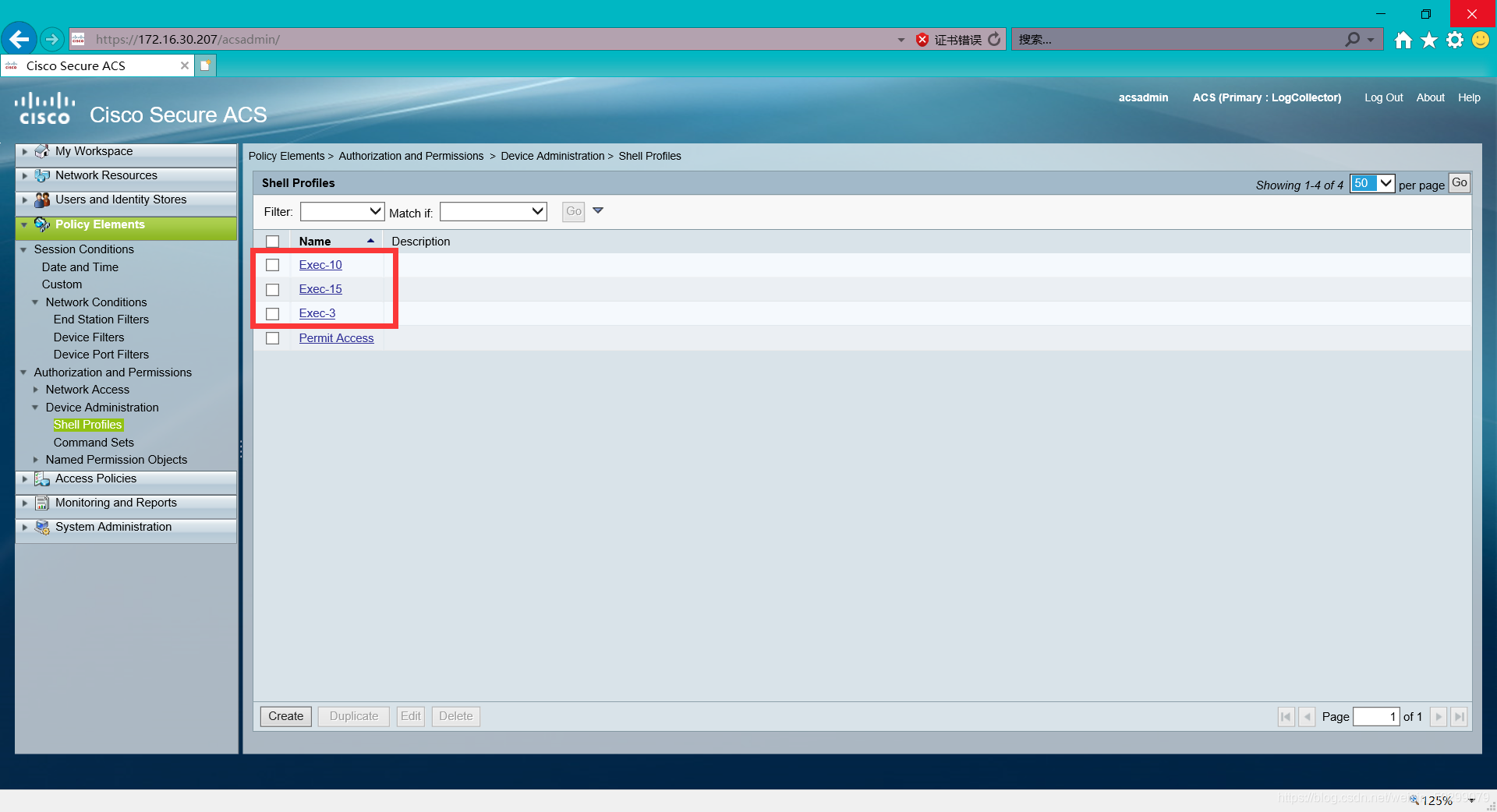Sort by Name column using sort arrow

tap(370, 241)
